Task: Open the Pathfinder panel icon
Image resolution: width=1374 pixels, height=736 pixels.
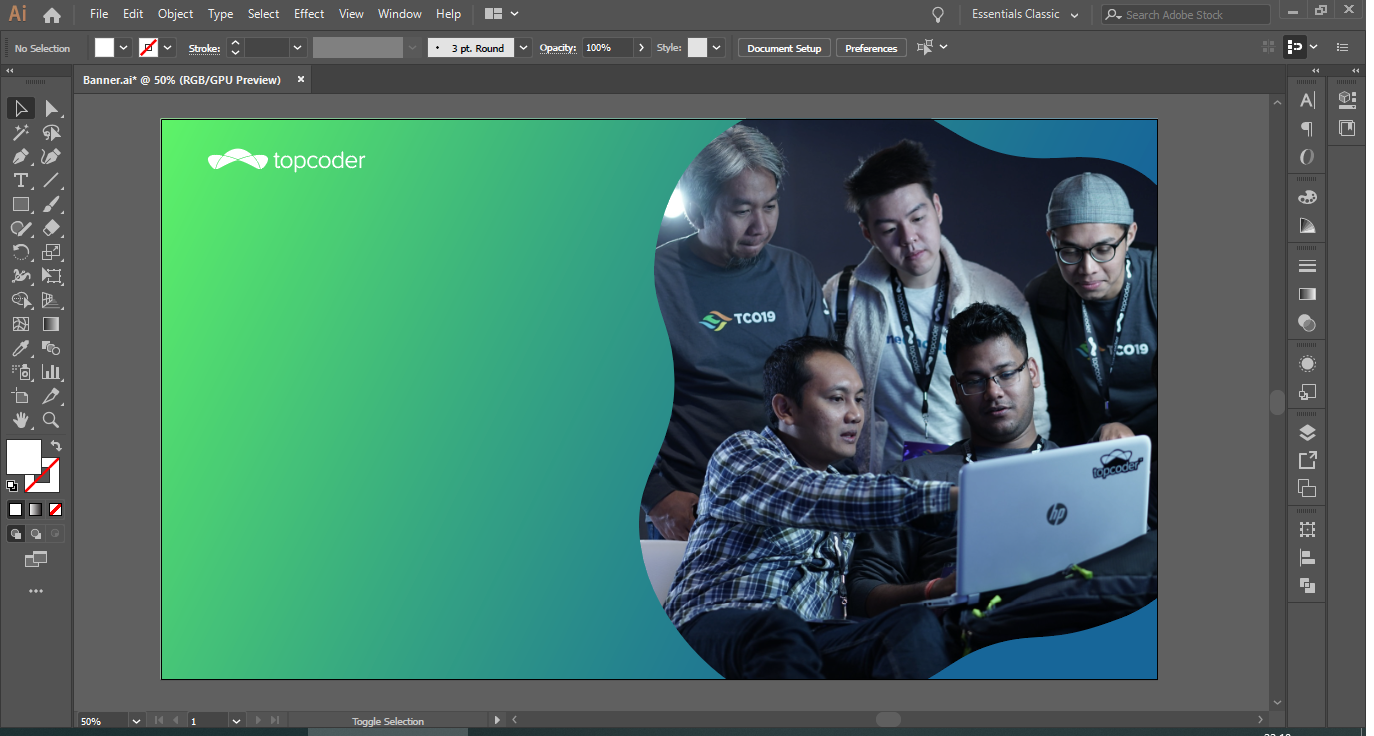Action: (x=1307, y=586)
